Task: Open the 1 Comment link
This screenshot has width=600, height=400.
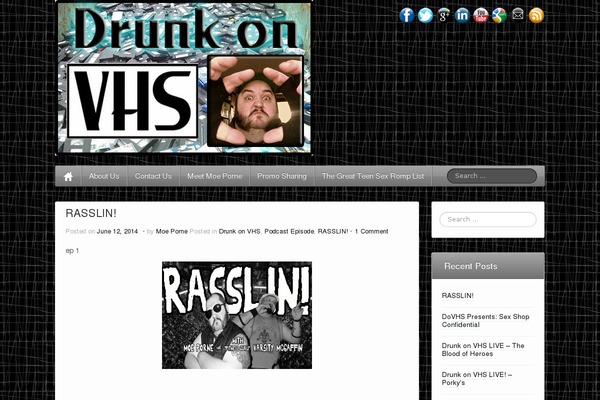Action: (372, 231)
